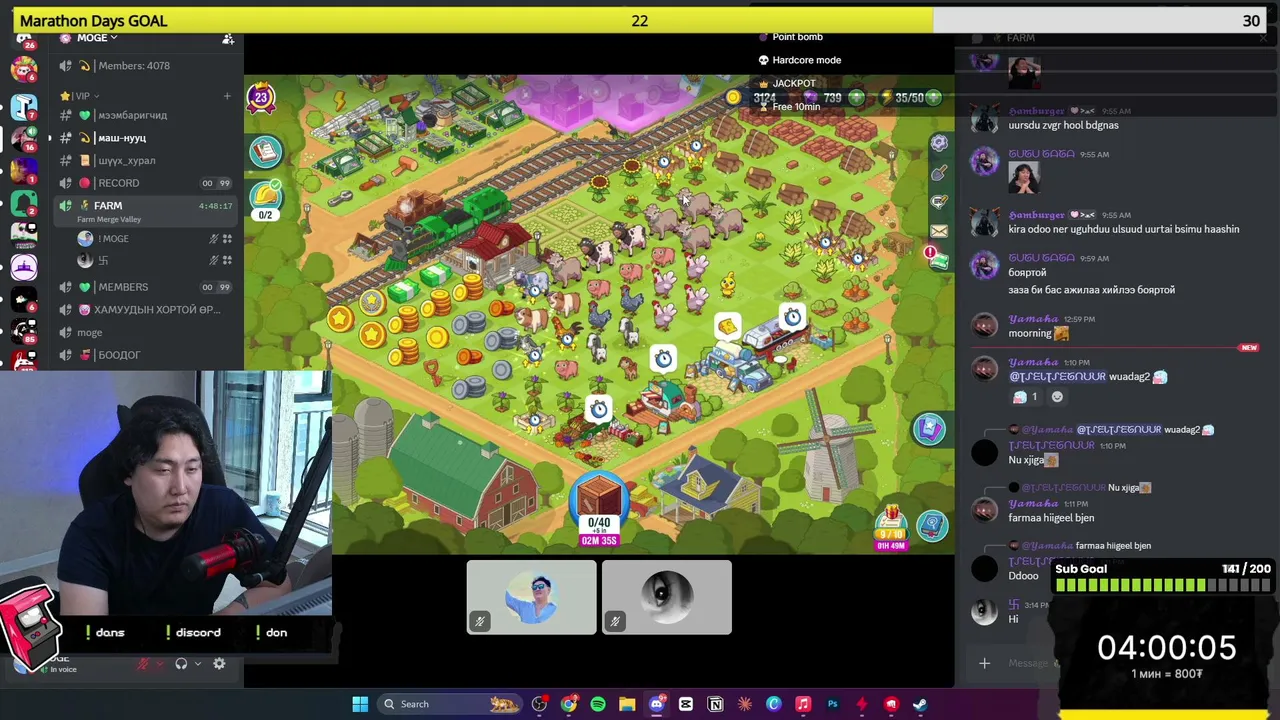The width and height of the screenshot is (1280, 720).
Task: Open File Explorer from the taskbar
Action: click(627, 704)
